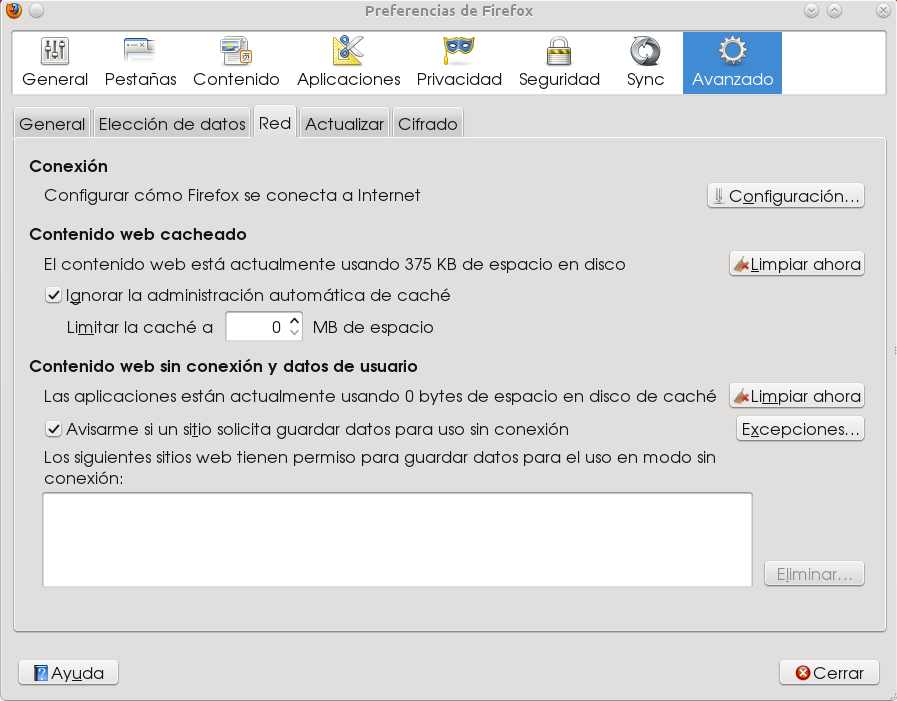Switch to Elección de datos tab

(x=172, y=124)
